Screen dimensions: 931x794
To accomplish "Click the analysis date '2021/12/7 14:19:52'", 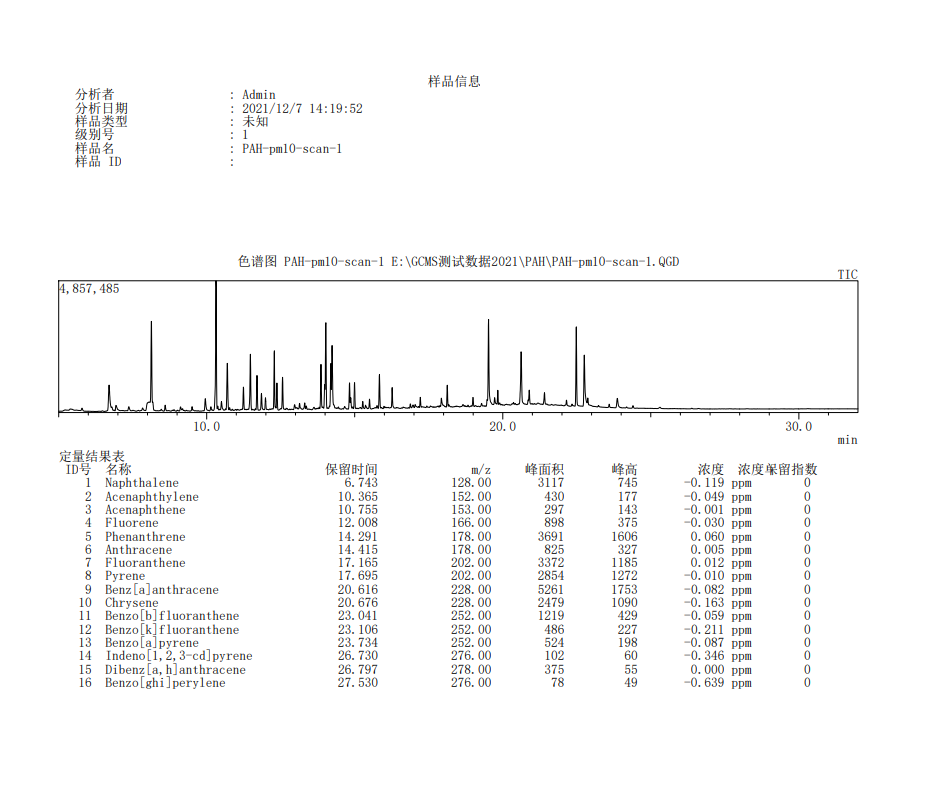I will click(x=302, y=109).
